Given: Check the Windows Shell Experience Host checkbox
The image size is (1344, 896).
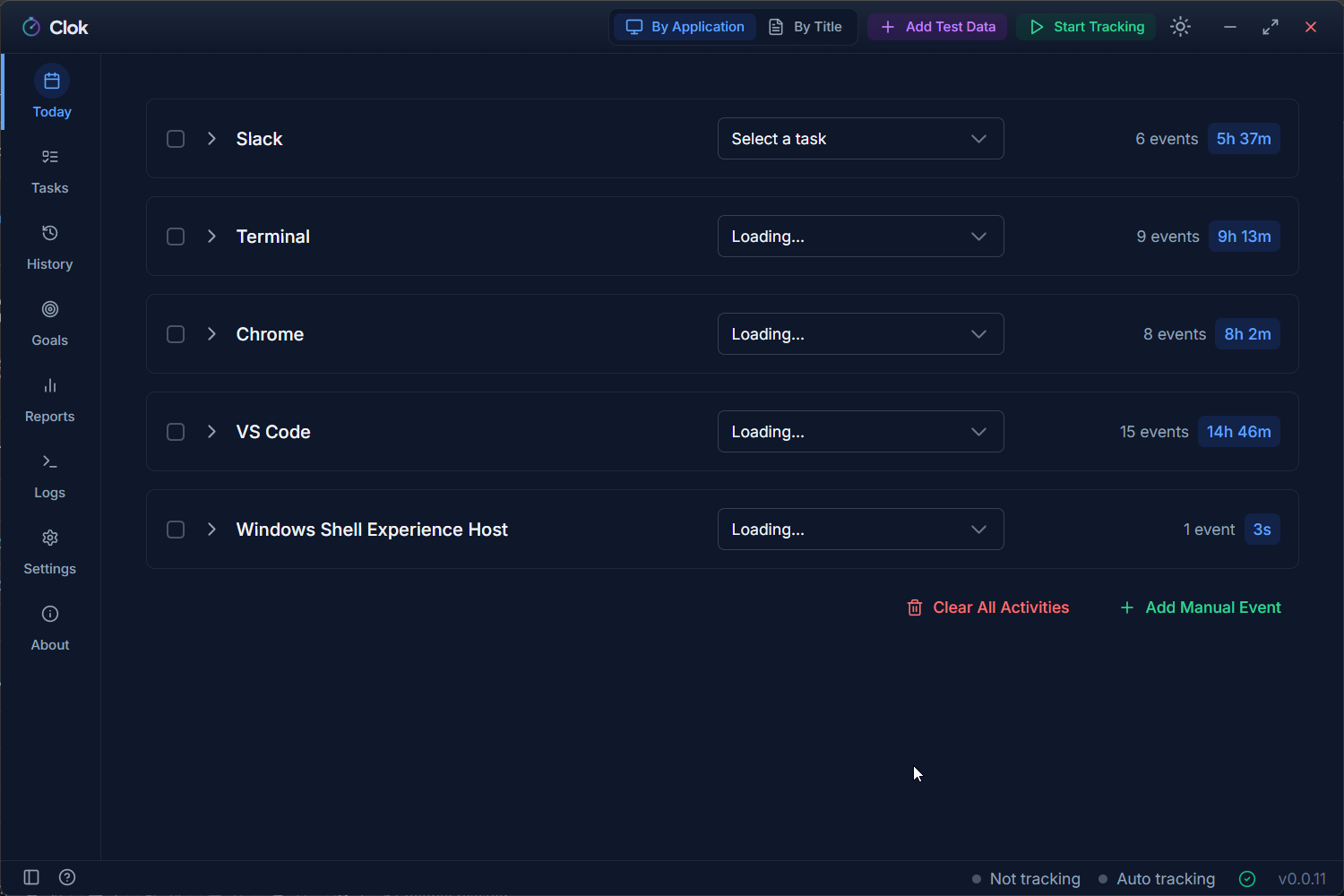Looking at the screenshot, I should (x=176, y=530).
